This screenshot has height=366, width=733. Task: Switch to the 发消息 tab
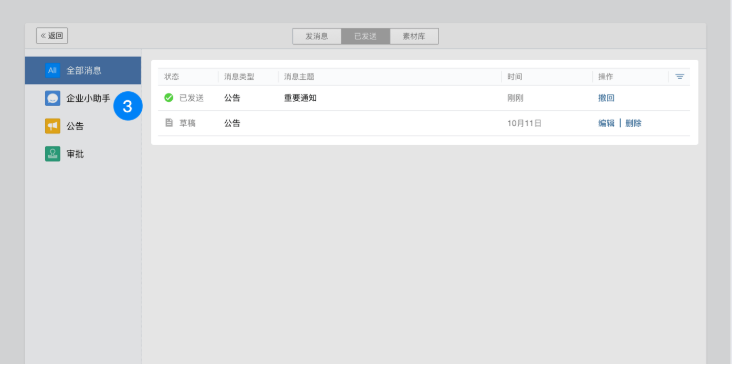coord(317,36)
